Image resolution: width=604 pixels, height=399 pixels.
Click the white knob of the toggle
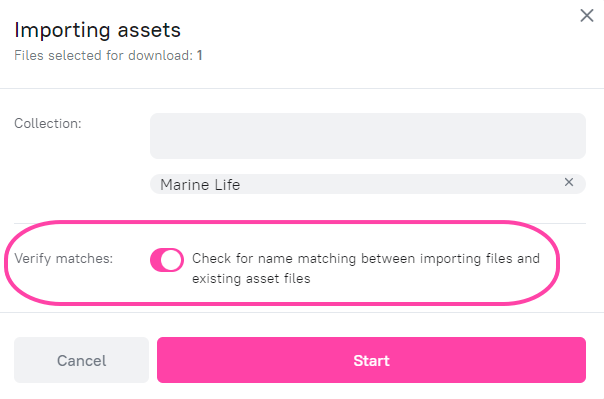coord(171,260)
